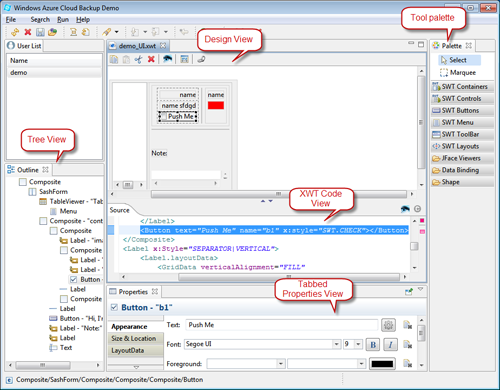Click the gear icon next to Text field
The image size is (500, 390).
[x=388, y=325]
